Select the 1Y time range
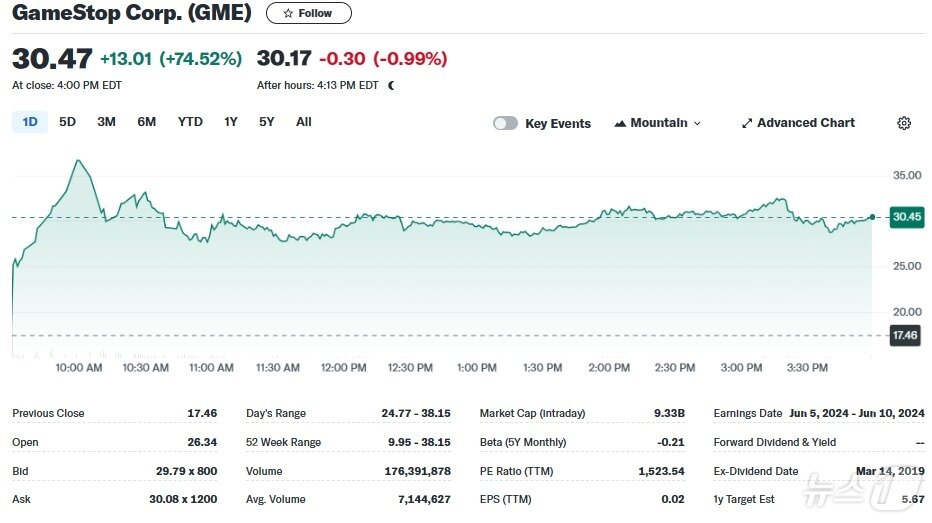This screenshot has height=523, width=932. (x=231, y=122)
